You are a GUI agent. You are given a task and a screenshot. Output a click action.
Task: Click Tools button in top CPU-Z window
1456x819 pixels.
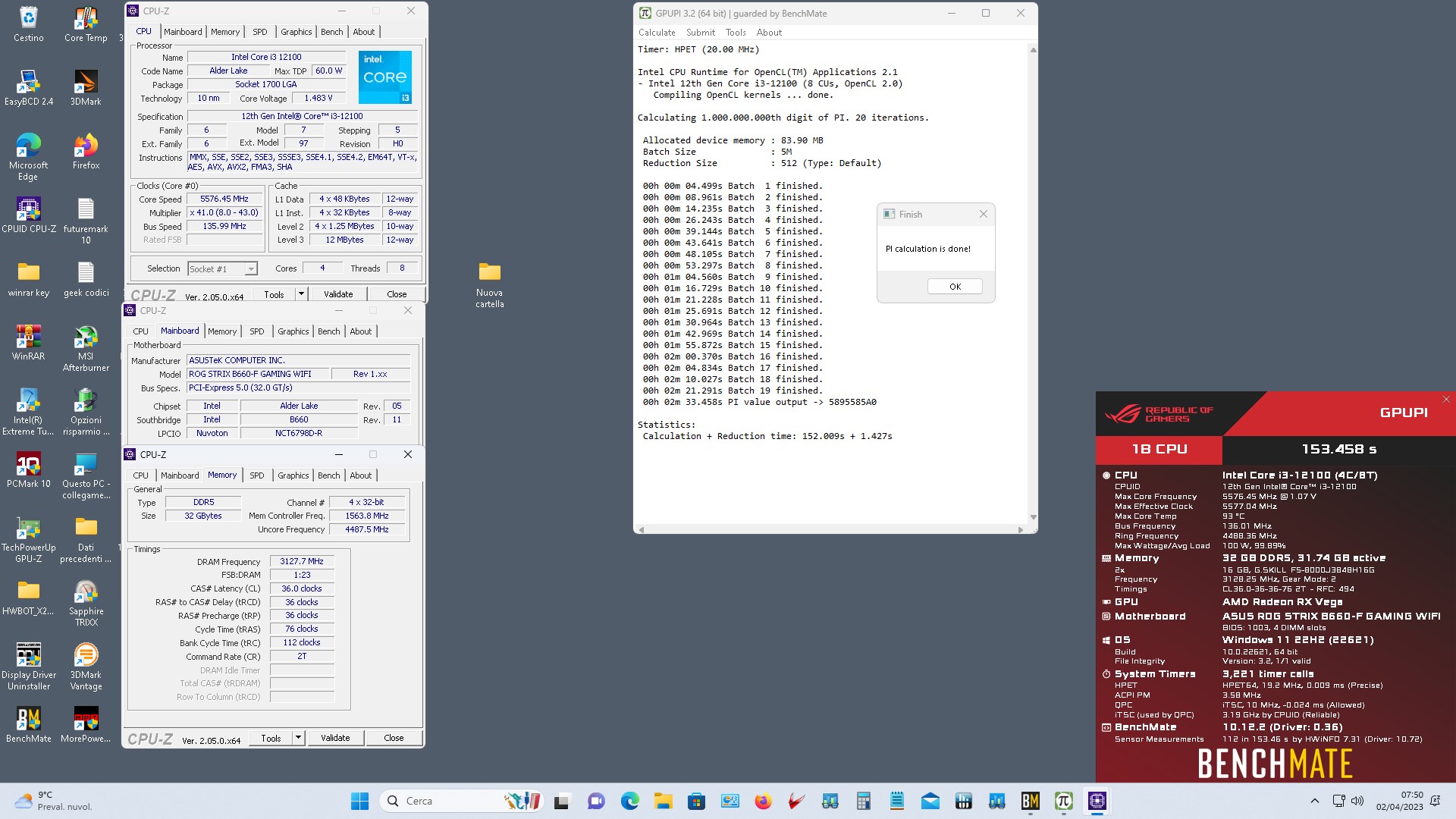pos(274,294)
